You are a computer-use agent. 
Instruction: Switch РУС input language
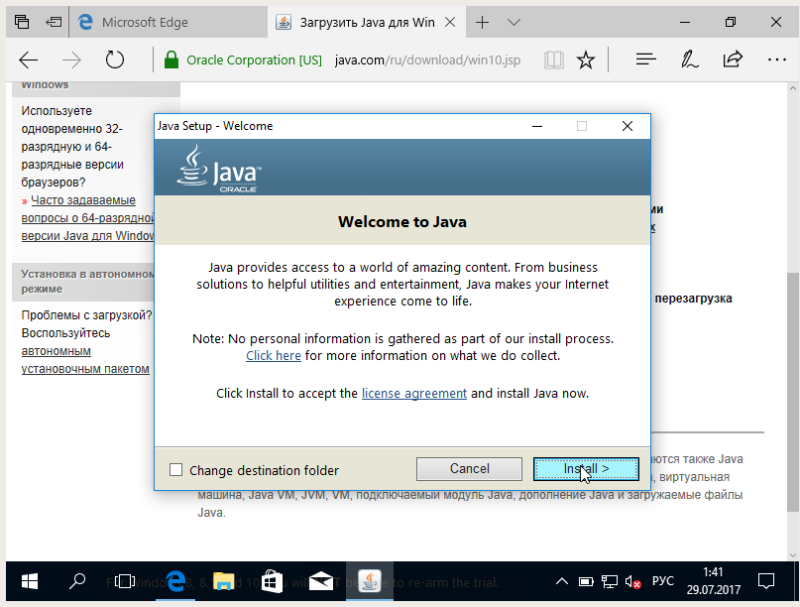[663, 581]
